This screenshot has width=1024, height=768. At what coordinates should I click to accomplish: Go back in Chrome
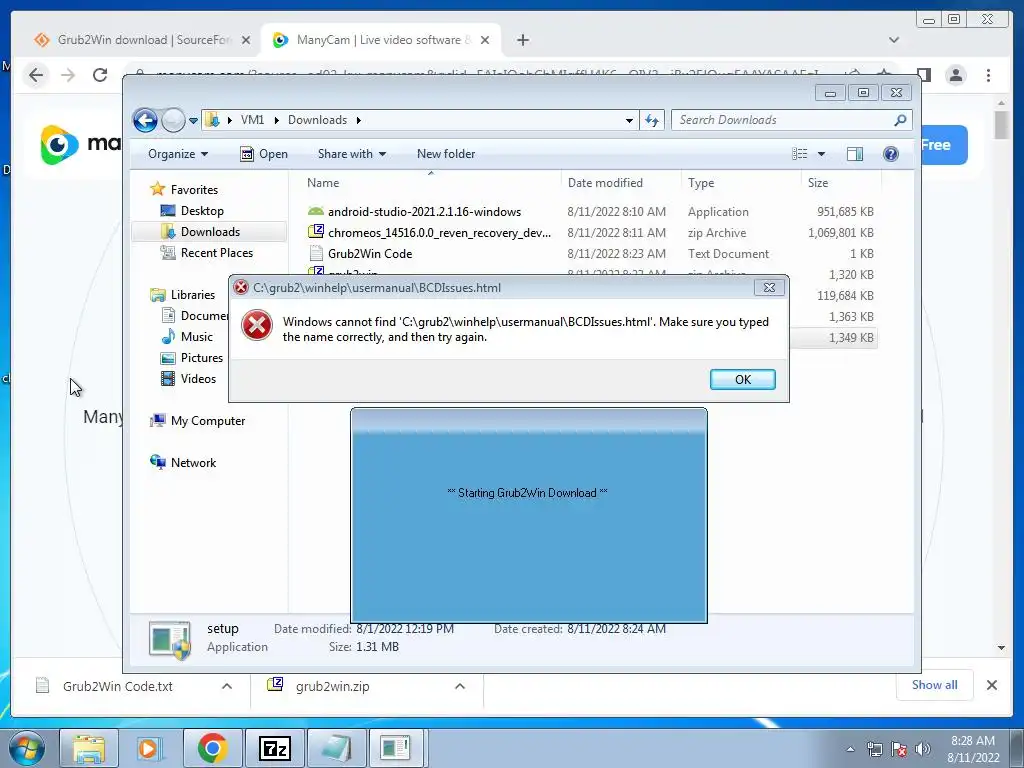tap(36, 75)
